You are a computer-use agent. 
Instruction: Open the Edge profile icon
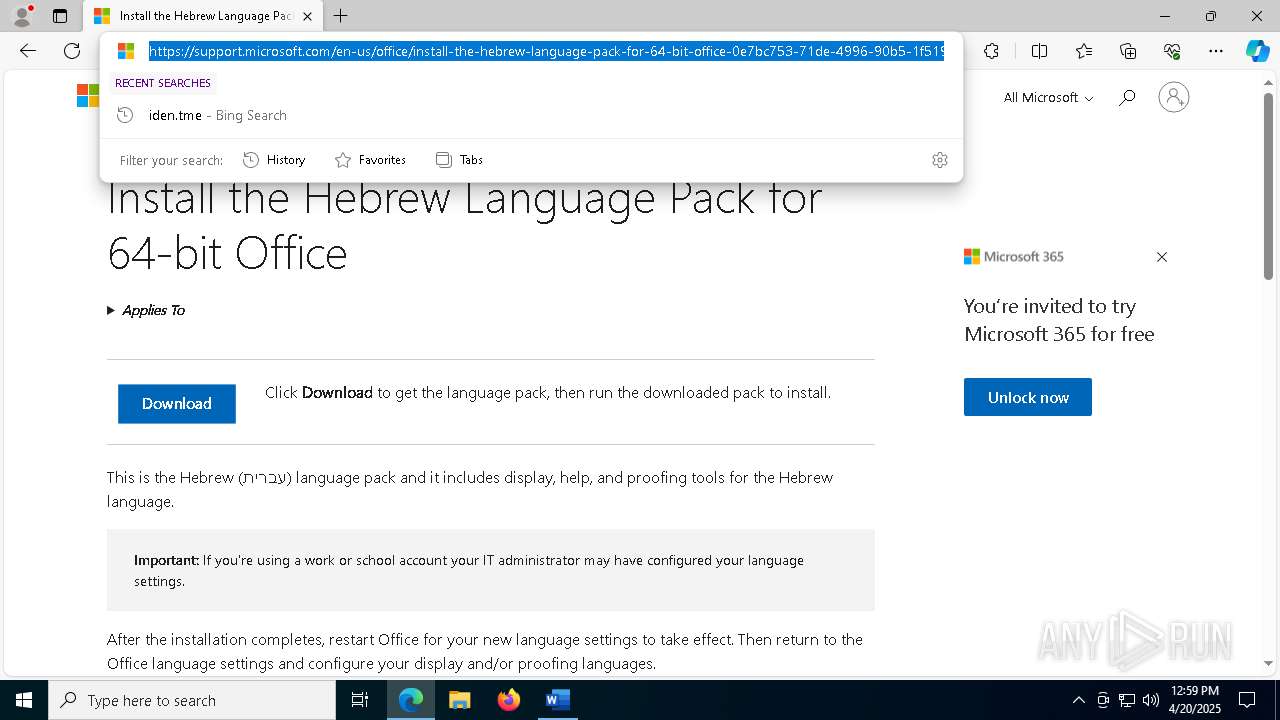21,16
